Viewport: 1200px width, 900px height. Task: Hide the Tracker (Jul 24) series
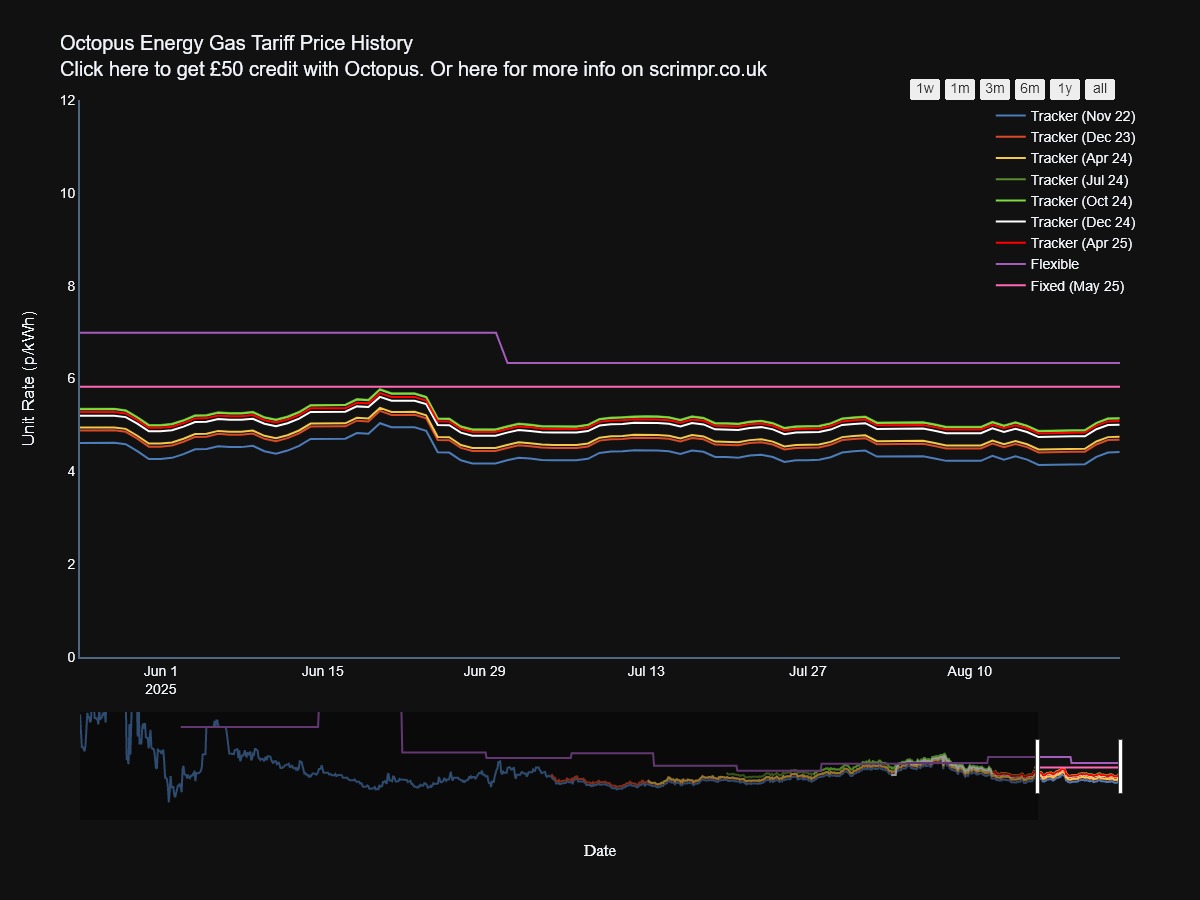[1079, 180]
